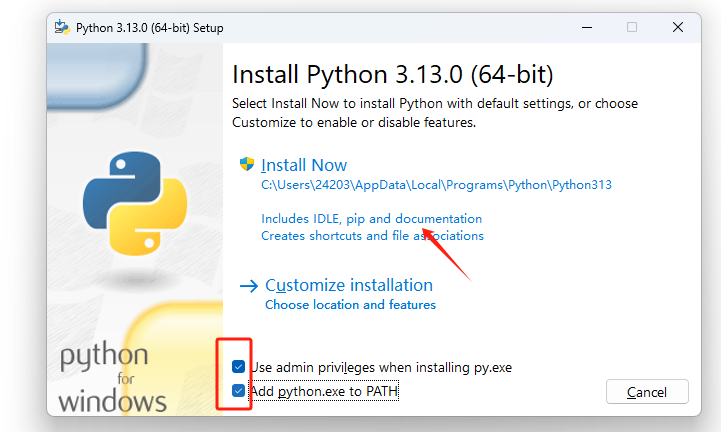Click the Python logo image
The height and width of the screenshot is (432, 721).
[135, 203]
